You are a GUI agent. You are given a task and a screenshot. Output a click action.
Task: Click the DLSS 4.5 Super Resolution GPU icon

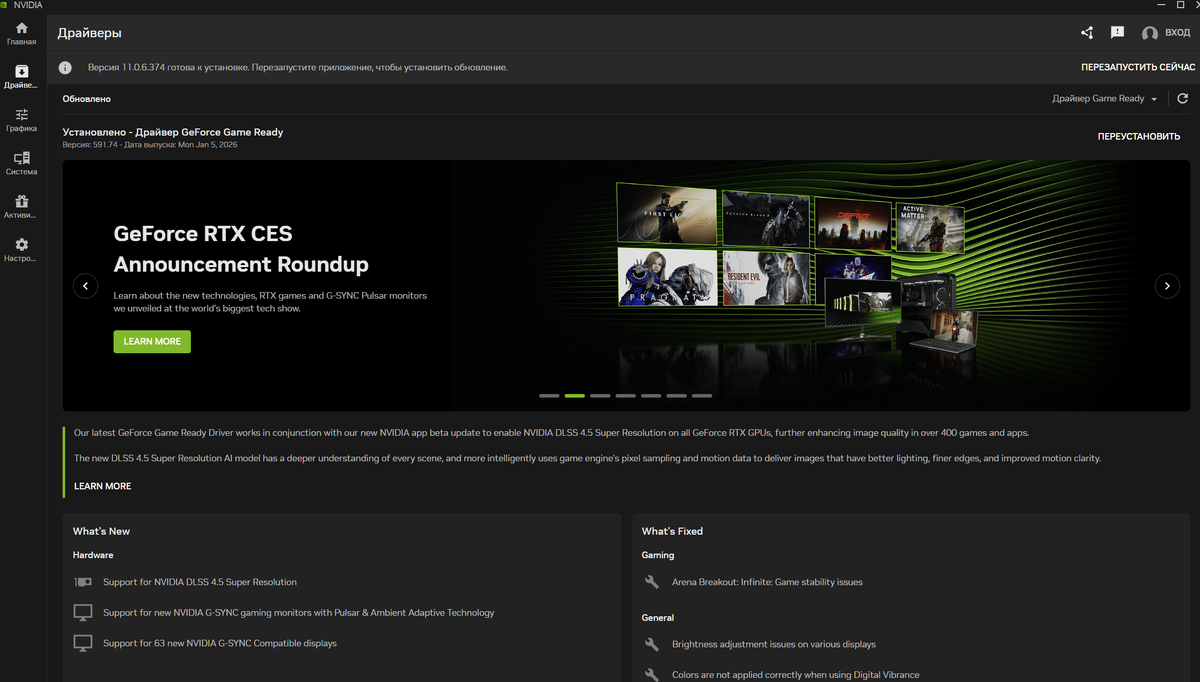(83, 582)
